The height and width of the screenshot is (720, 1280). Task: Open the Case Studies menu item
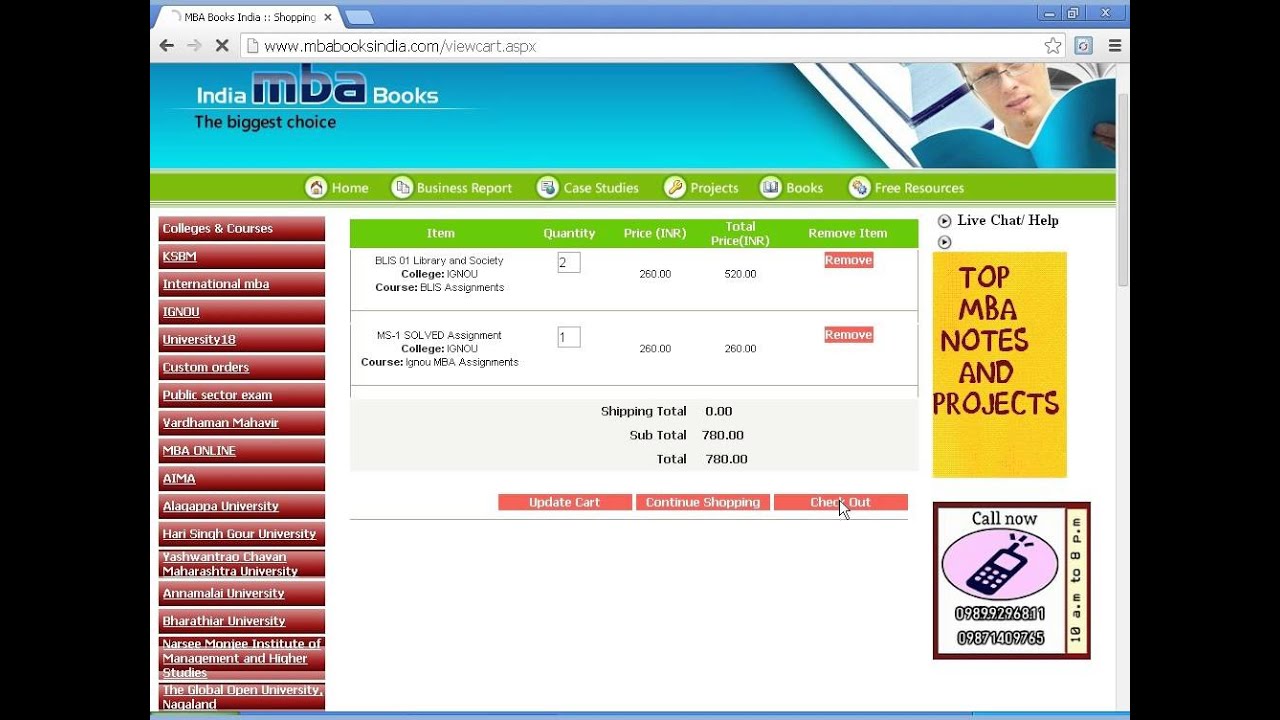[601, 188]
